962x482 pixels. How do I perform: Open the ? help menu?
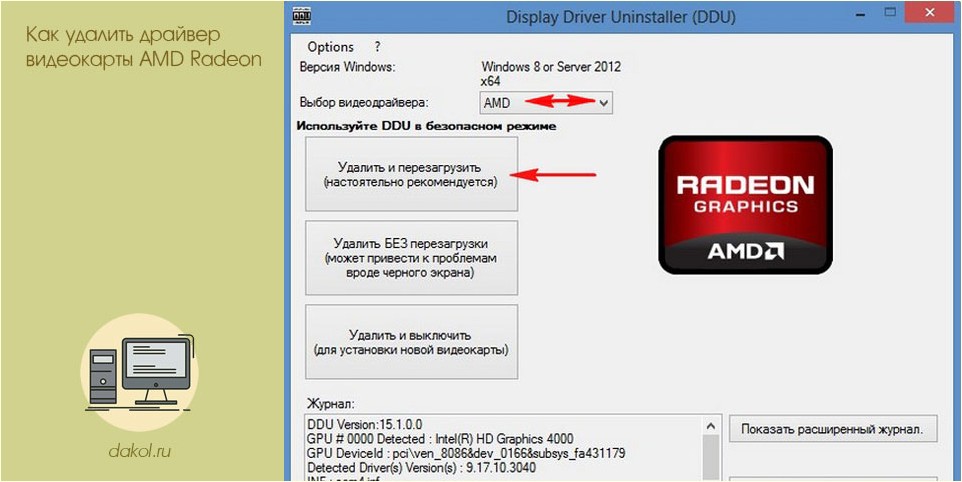pyautogui.click(x=378, y=47)
